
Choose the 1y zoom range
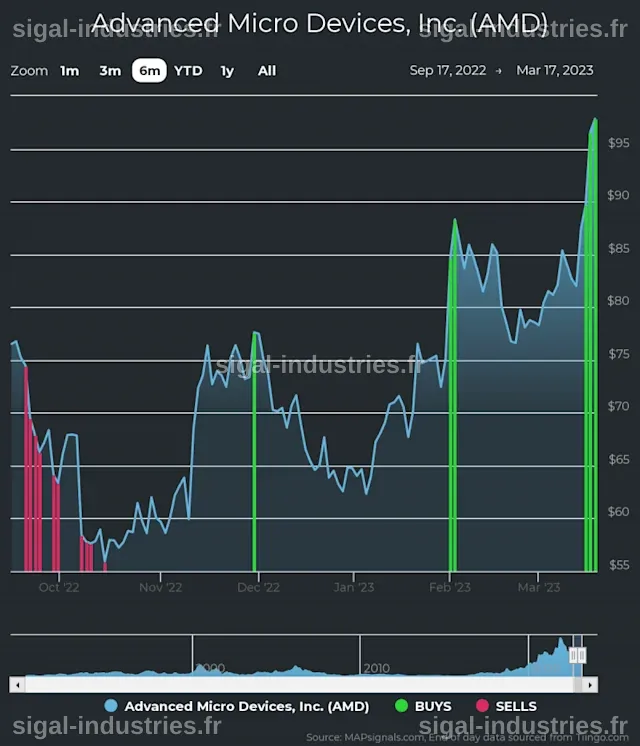(227, 71)
